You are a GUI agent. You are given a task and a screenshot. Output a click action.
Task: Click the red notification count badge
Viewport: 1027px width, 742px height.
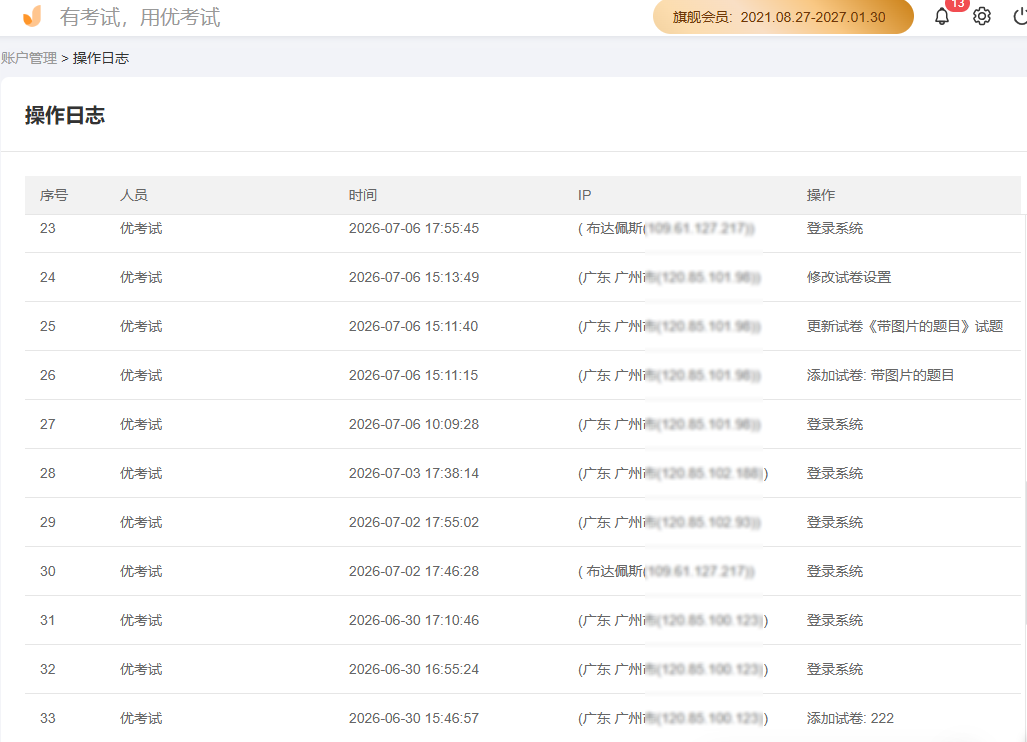[x=958, y=4]
